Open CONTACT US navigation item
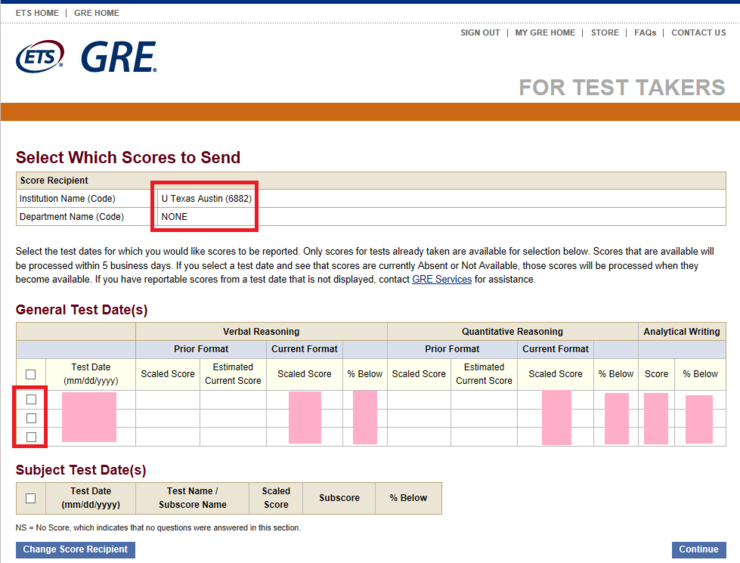This screenshot has height=563, width=740. coord(698,33)
